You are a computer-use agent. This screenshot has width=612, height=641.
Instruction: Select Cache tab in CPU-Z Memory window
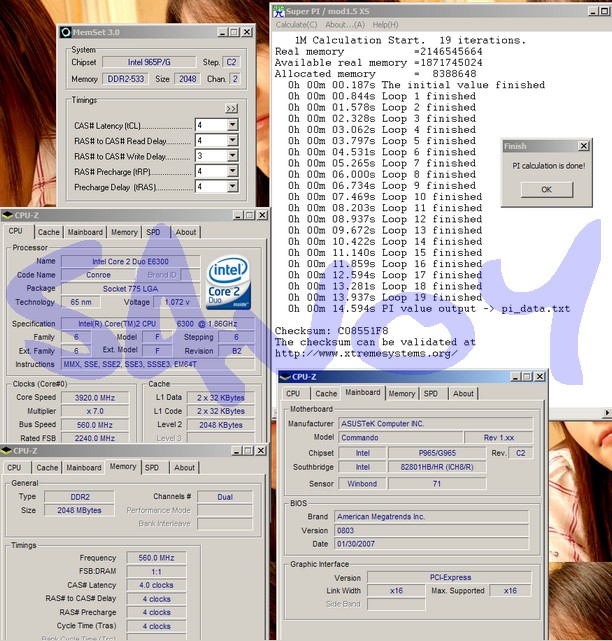pyautogui.click(x=47, y=468)
